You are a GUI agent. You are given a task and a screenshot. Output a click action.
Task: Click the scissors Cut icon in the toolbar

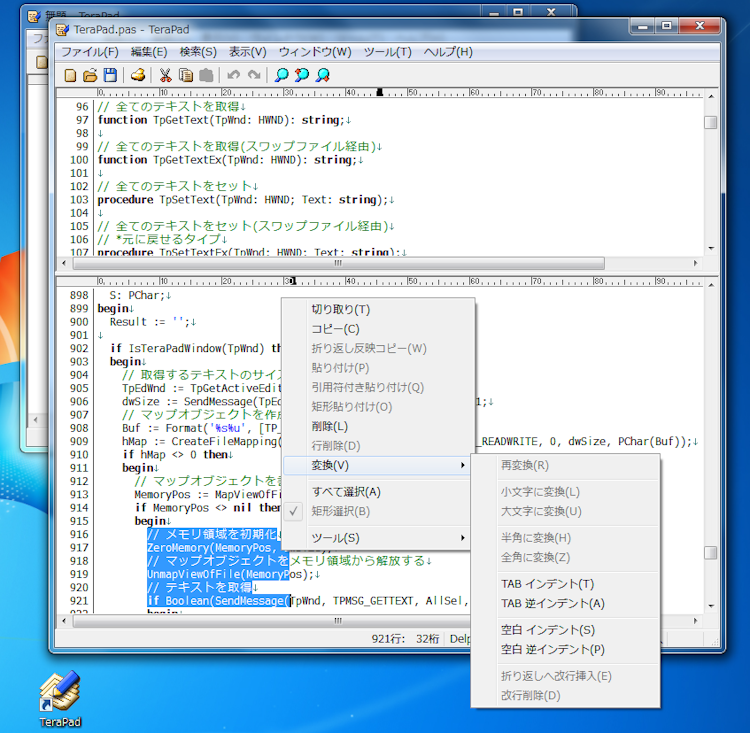point(165,75)
